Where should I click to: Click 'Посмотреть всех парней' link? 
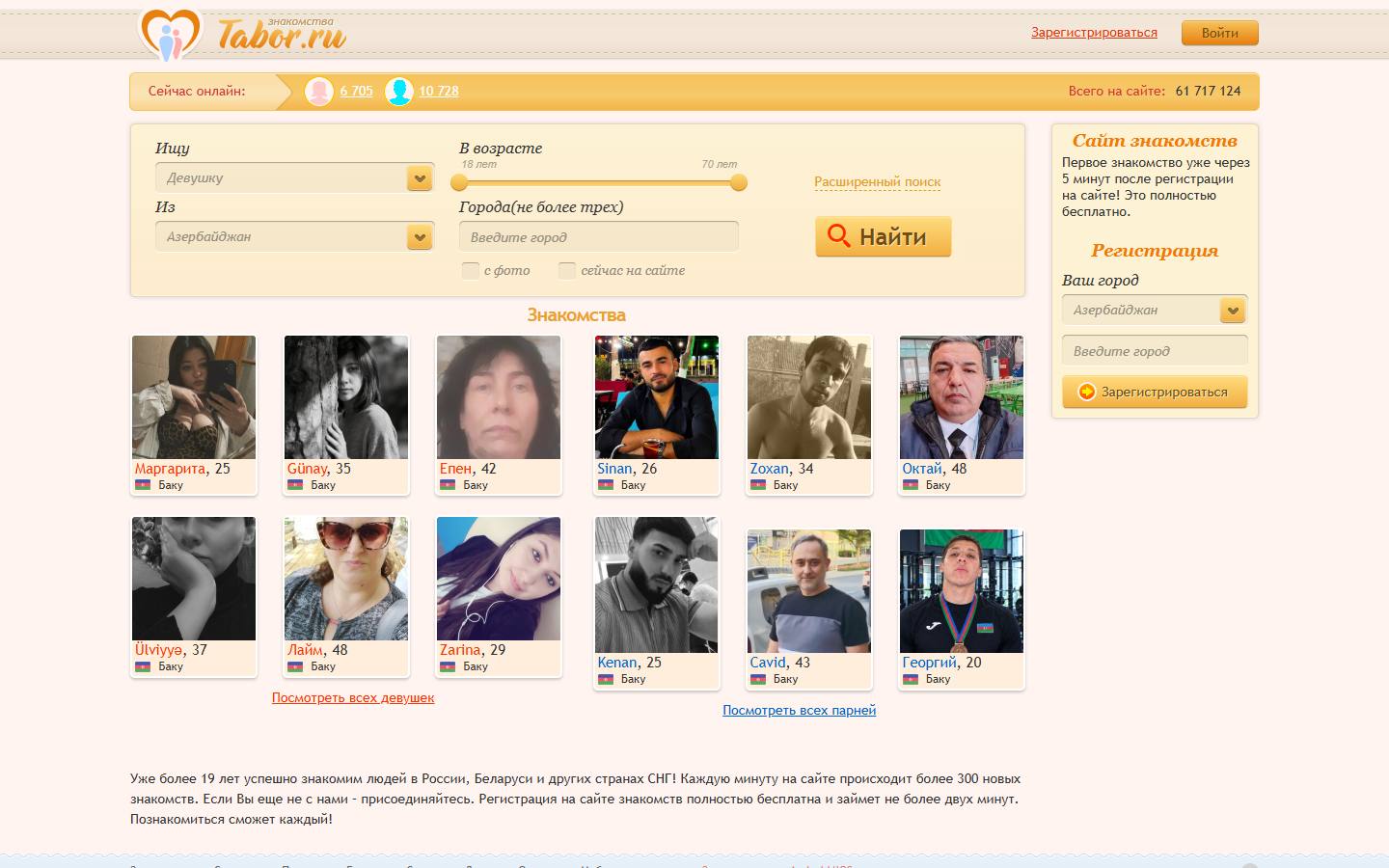click(800, 710)
